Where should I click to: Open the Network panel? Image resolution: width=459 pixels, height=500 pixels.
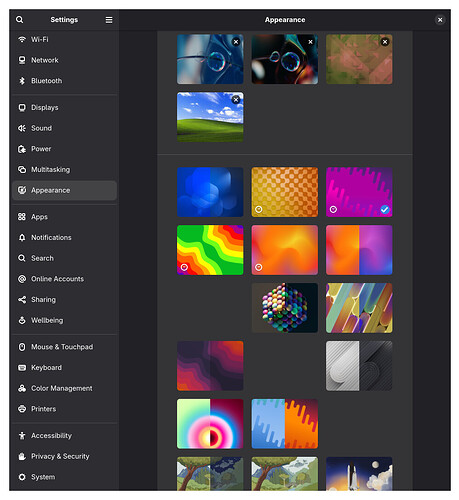(x=64, y=60)
